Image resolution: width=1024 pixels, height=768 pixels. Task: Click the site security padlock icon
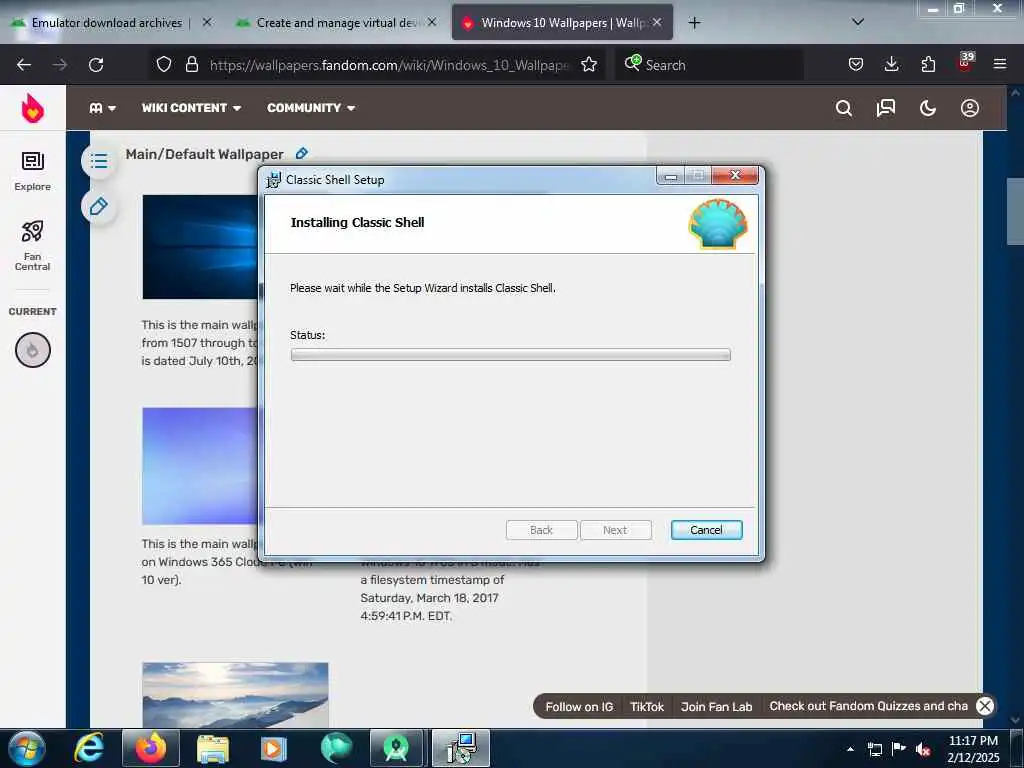point(191,65)
